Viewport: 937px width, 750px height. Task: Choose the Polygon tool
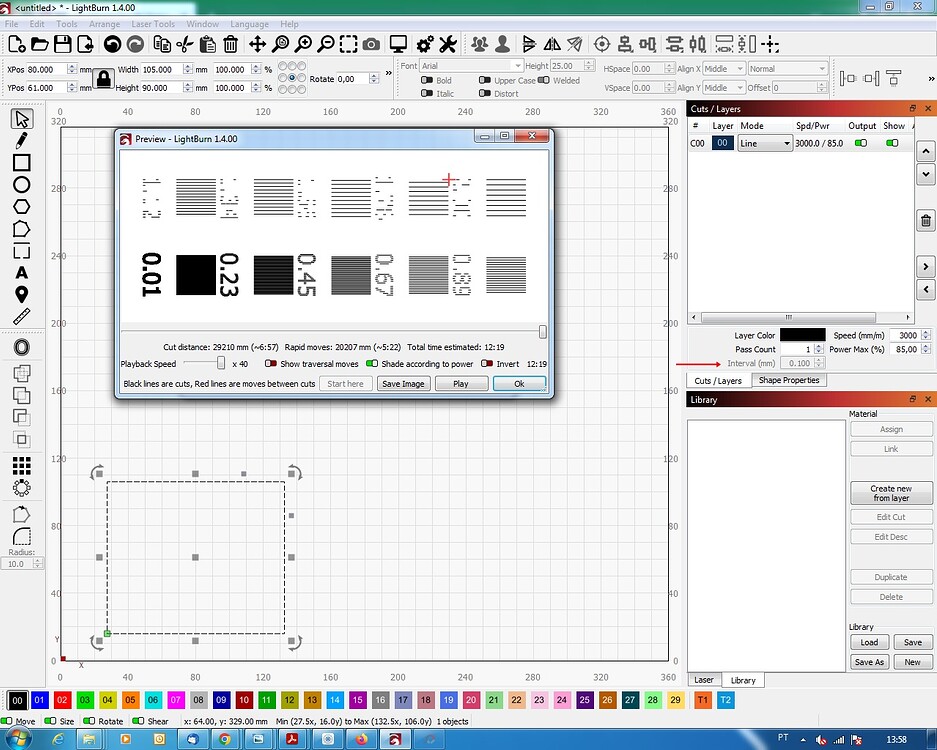(20, 206)
